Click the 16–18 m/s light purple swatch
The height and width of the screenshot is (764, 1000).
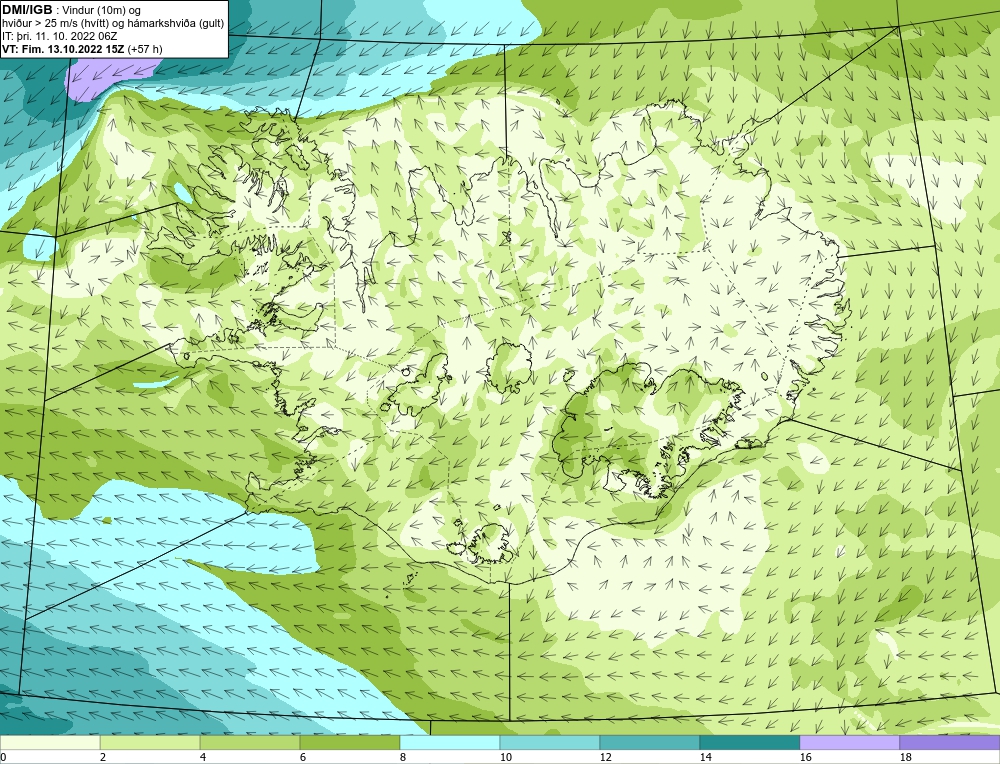pyautogui.click(x=849, y=743)
